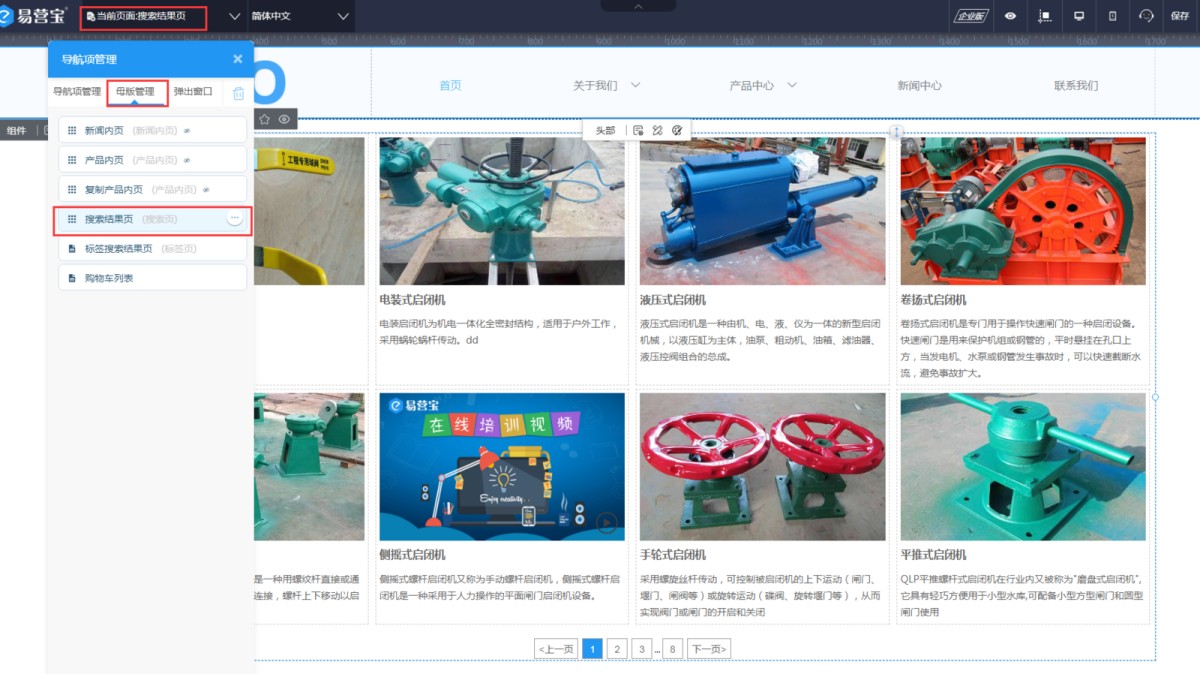Screen dimensions: 1200x674
Task: Preview site with the eye icon
Action: 1010,16
